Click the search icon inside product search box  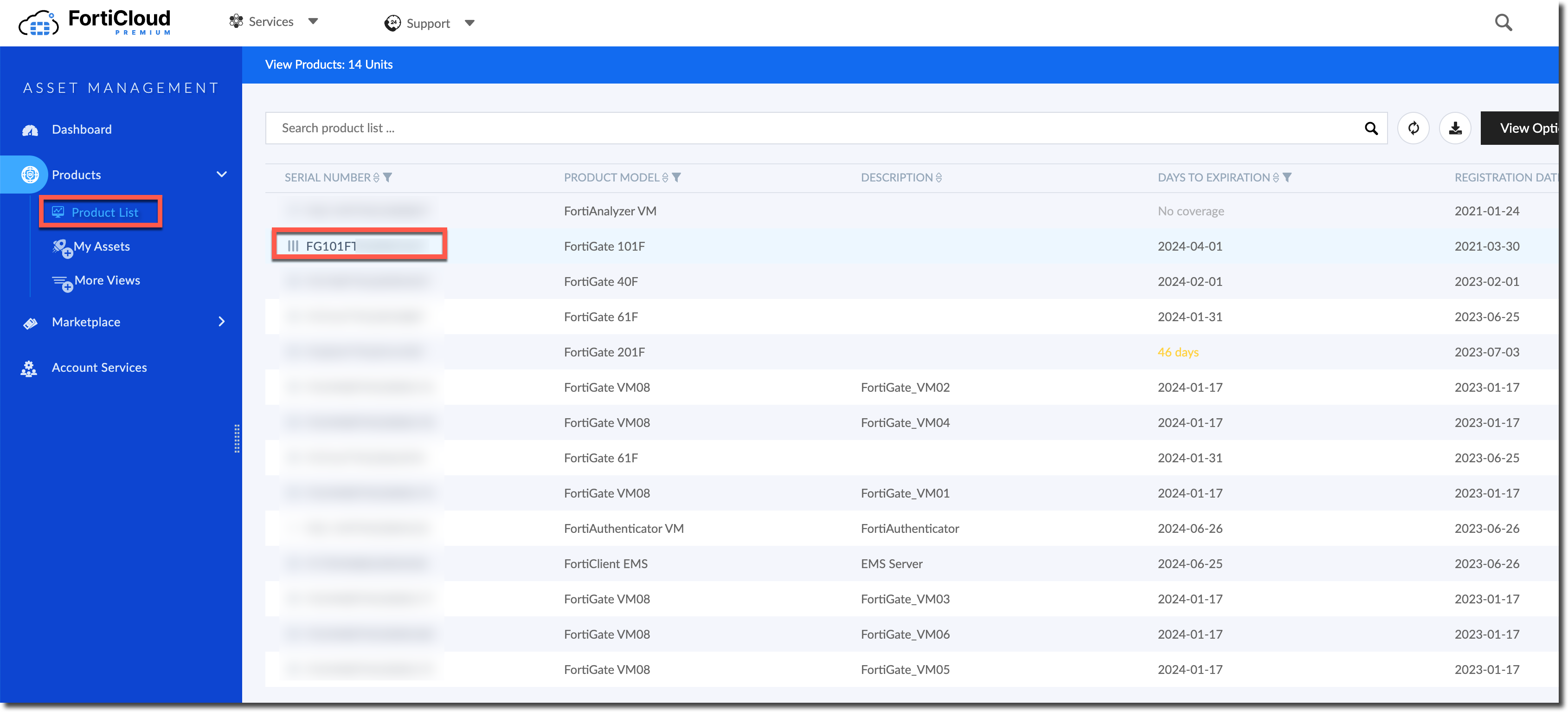(1371, 128)
